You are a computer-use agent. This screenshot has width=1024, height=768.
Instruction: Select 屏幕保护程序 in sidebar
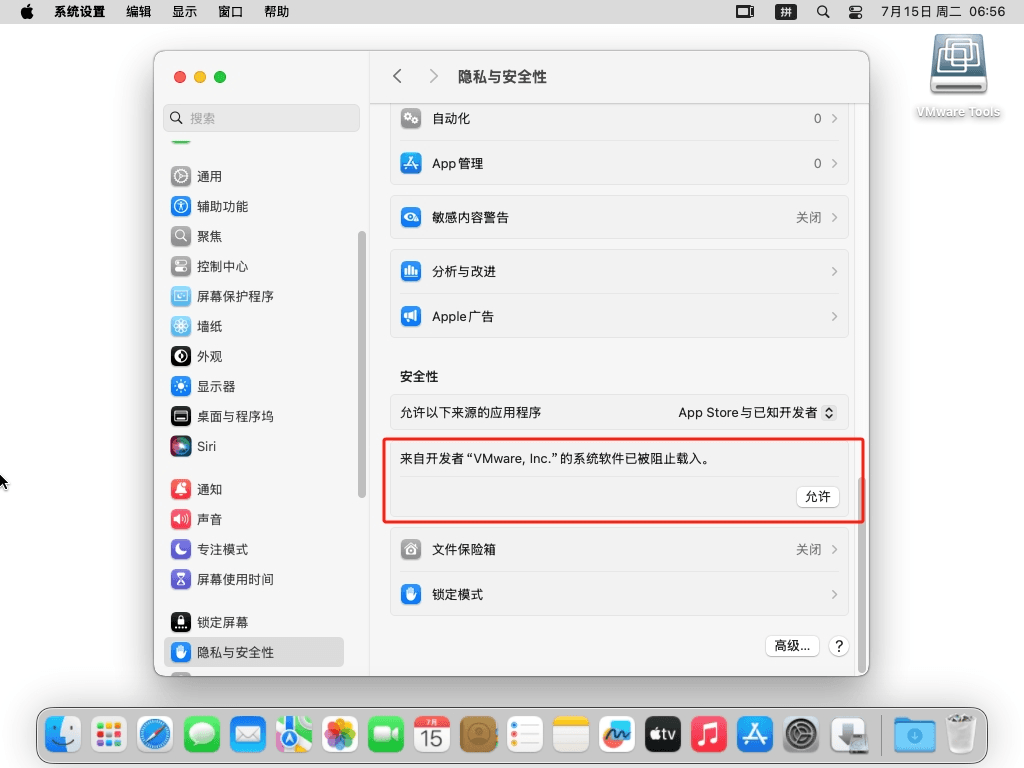(253, 296)
